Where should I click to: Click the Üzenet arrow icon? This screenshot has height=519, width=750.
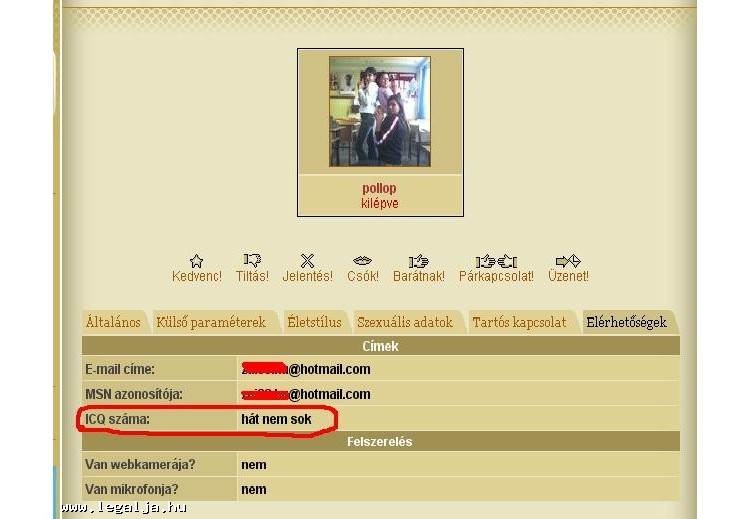pos(568,261)
